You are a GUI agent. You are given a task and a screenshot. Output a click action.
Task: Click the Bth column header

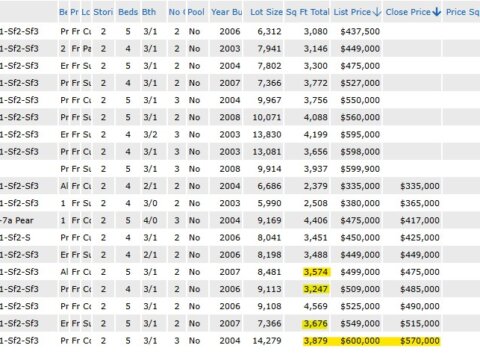point(149,12)
